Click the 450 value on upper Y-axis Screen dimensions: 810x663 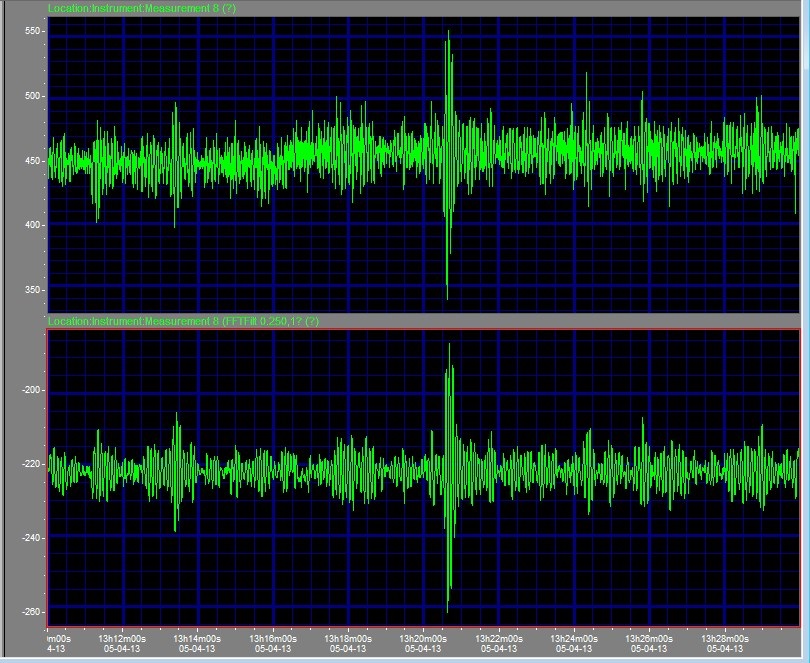(33, 161)
